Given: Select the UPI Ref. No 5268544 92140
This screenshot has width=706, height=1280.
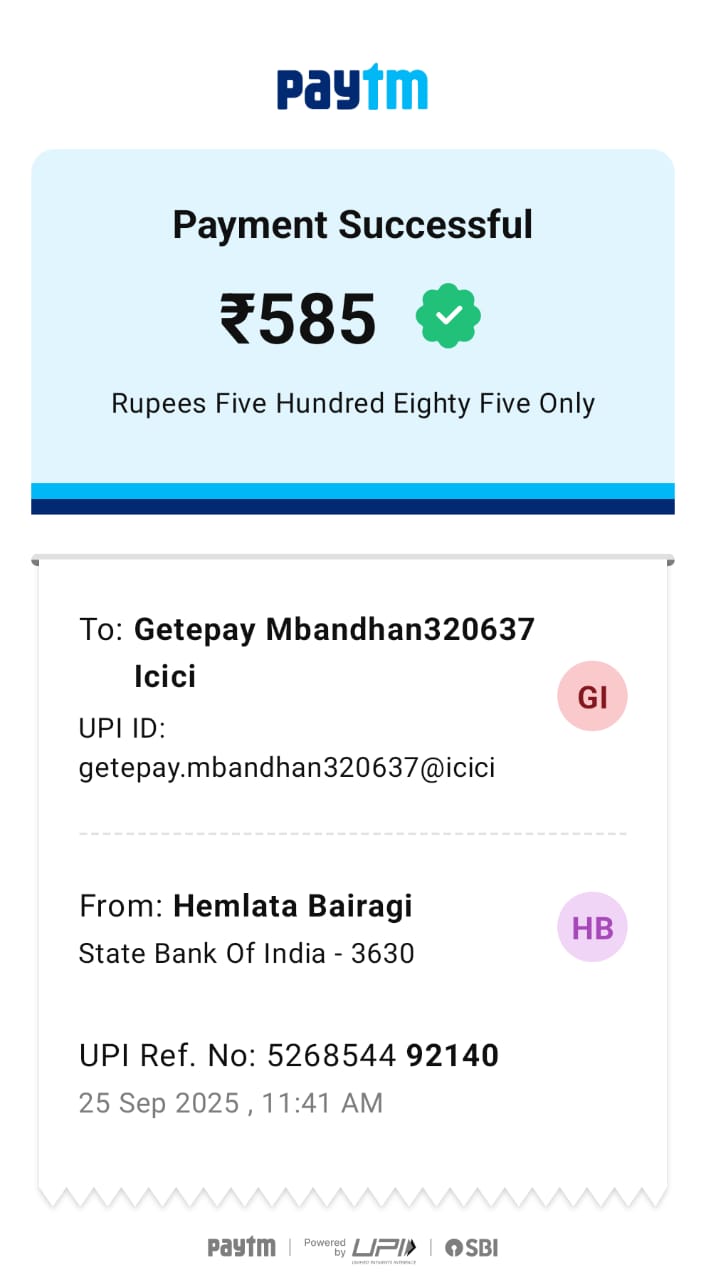Looking at the screenshot, I should pyautogui.click(x=288, y=1055).
